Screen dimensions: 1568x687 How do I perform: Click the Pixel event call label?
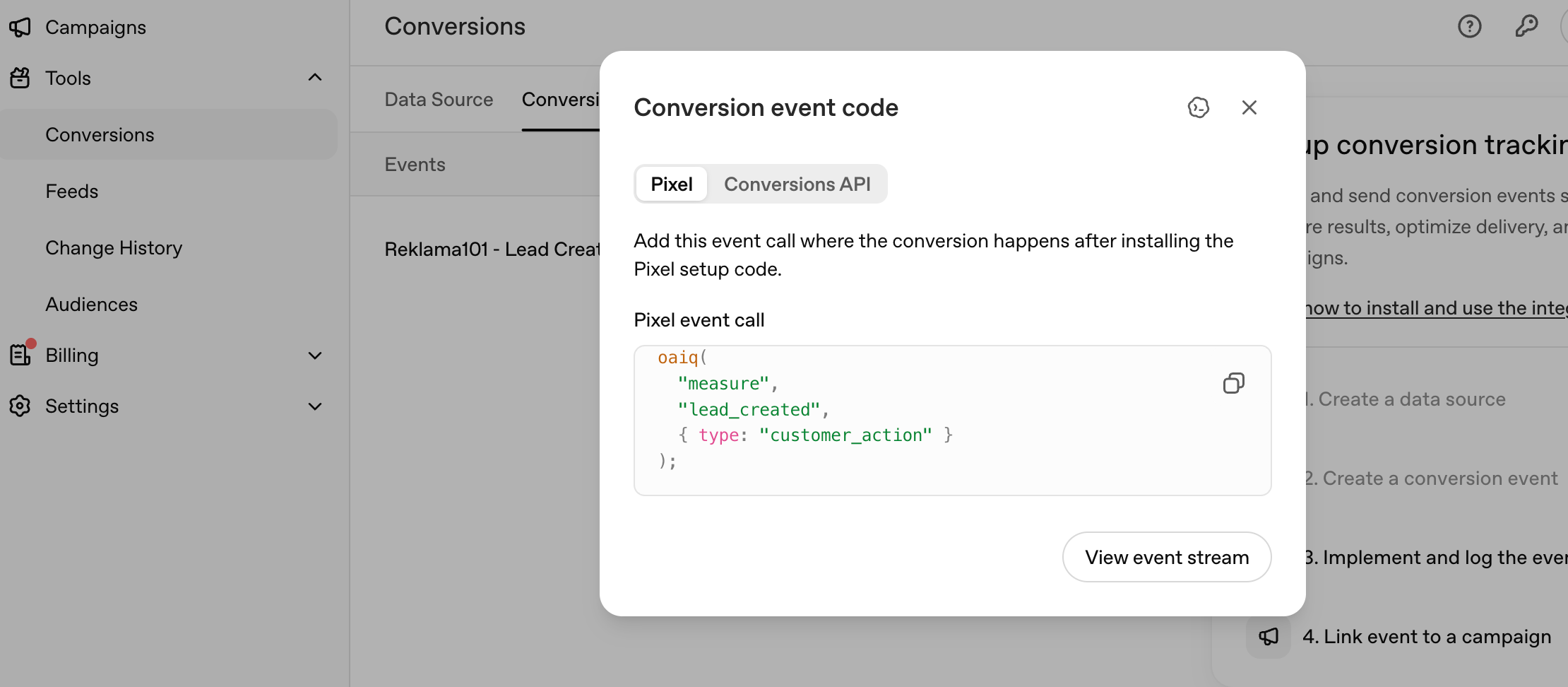coord(699,320)
